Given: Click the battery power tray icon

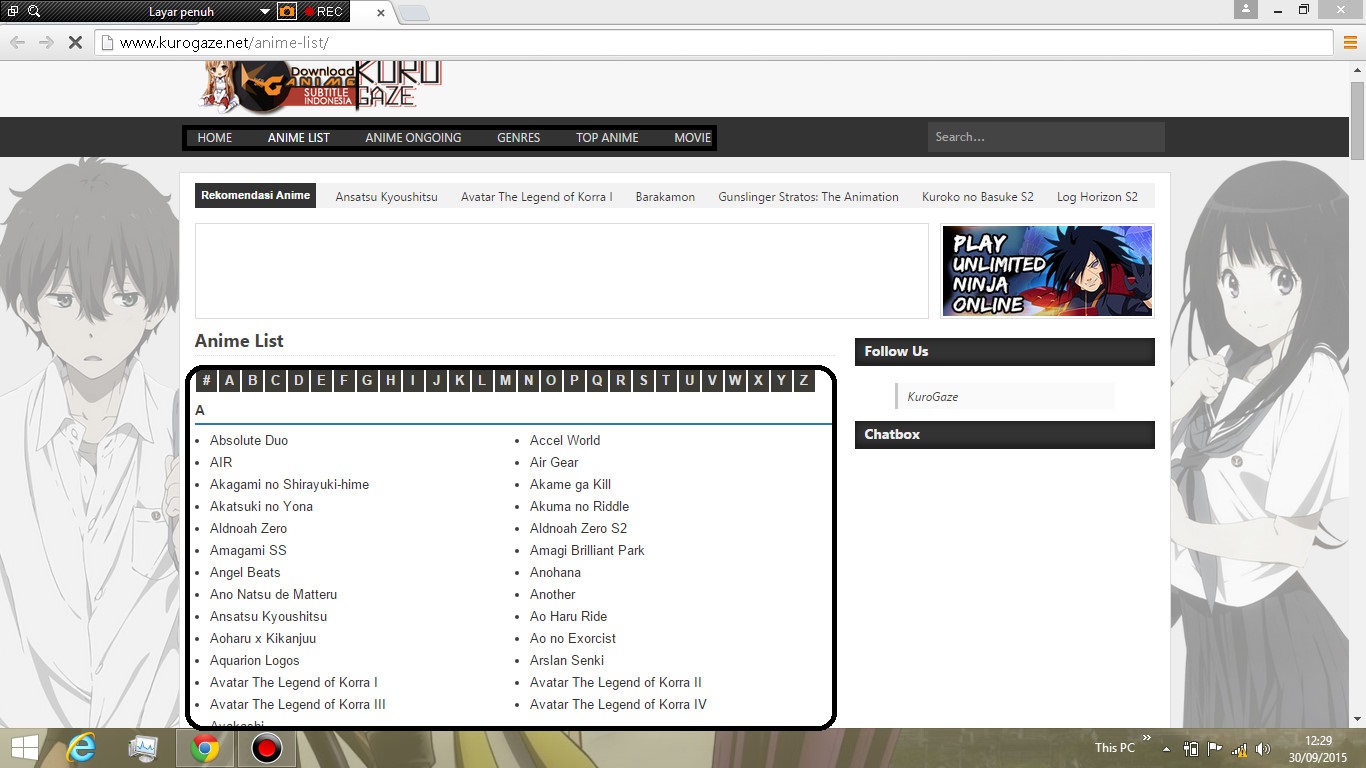Looking at the screenshot, I should (1191, 748).
